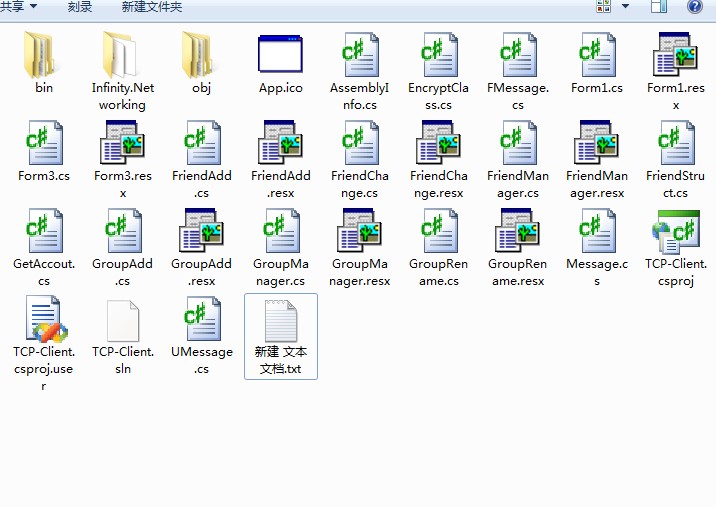The image size is (716, 507).
Task: Click 新建文件夹 new folder button
Action: pos(152,7)
